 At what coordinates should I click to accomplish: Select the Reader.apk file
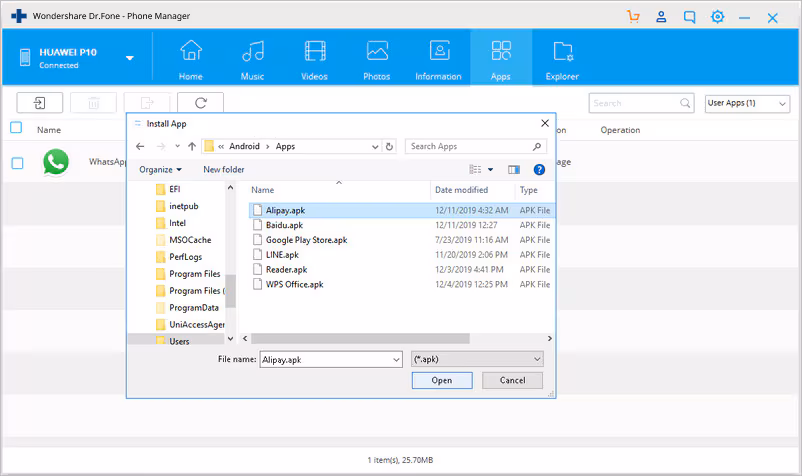[402, 269]
